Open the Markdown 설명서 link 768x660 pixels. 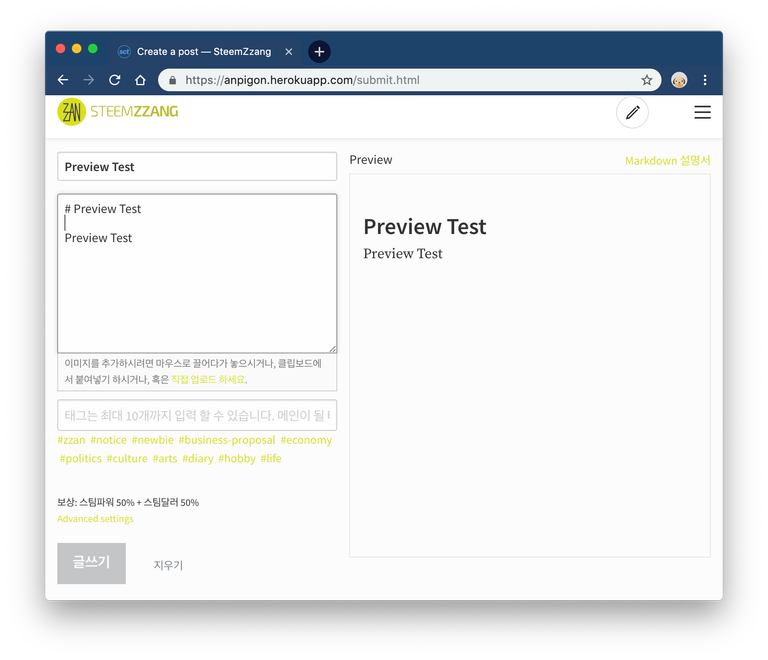point(667,161)
